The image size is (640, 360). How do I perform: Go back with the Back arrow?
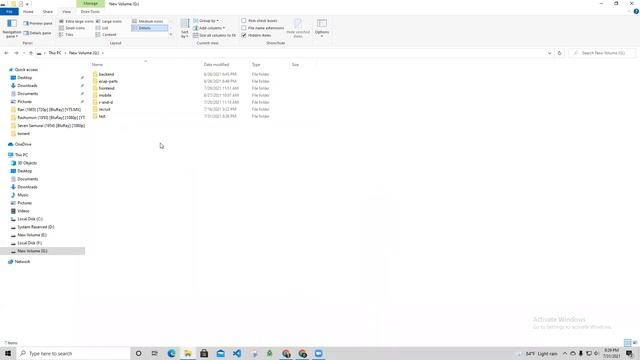click(x=6, y=53)
